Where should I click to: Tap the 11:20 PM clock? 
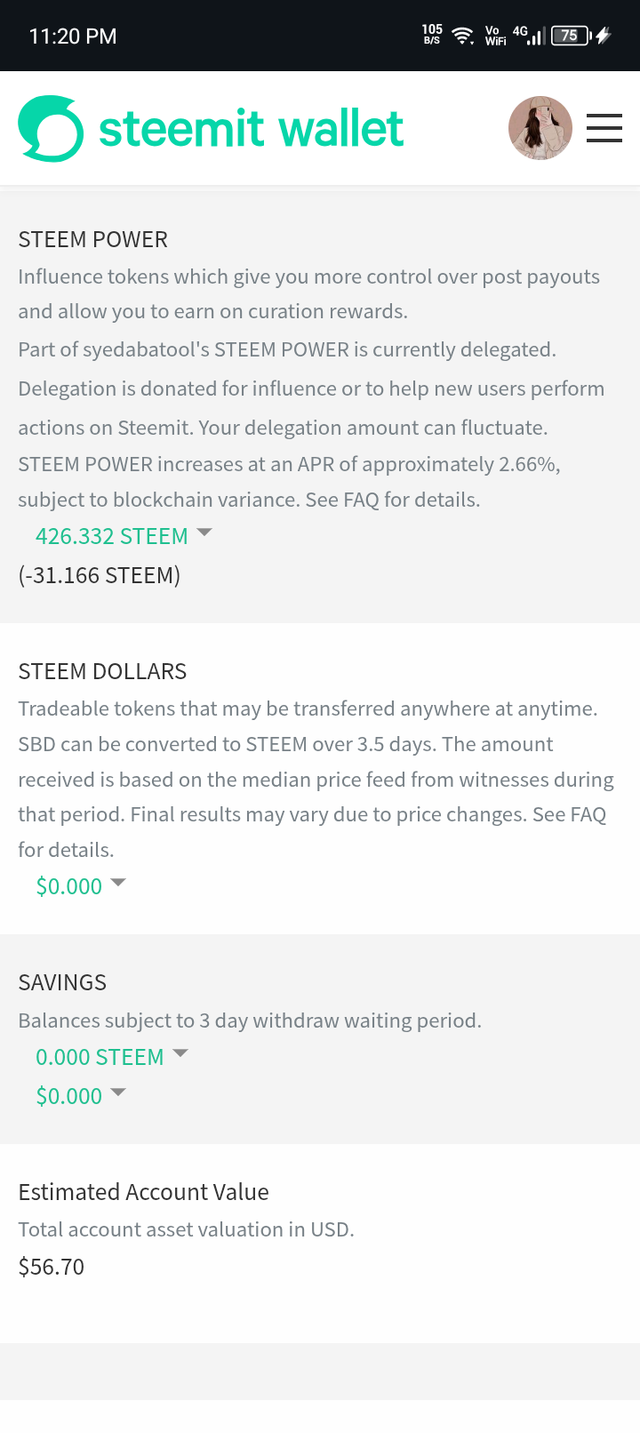tap(73, 36)
